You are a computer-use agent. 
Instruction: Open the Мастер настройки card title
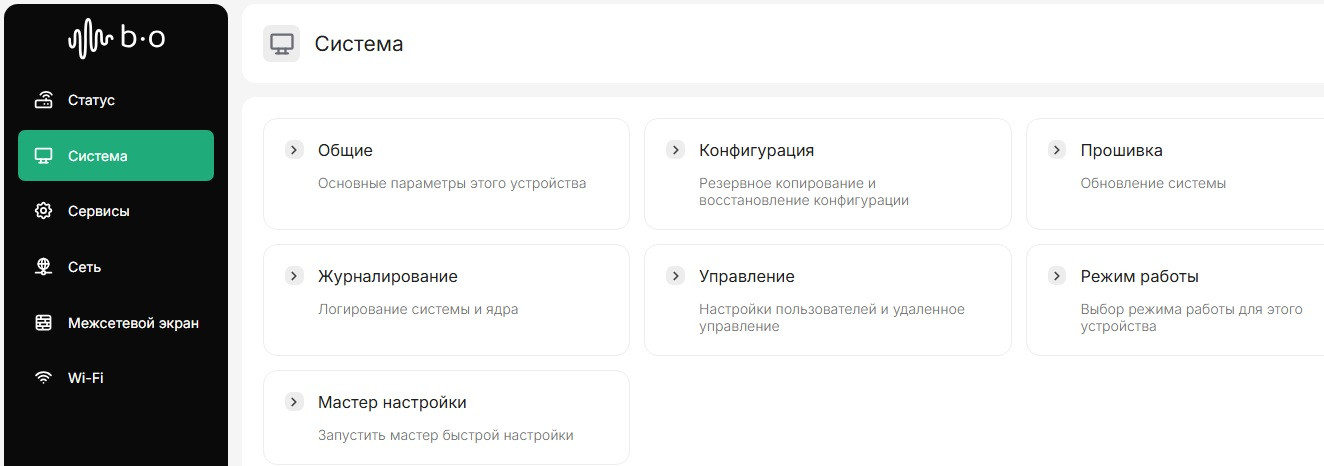[x=392, y=402]
